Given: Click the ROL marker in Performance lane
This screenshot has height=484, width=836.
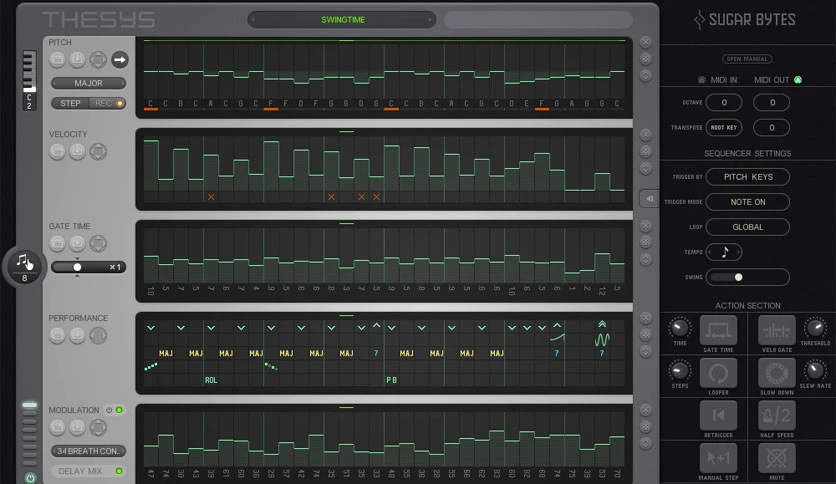Looking at the screenshot, I should click(211, 380).
